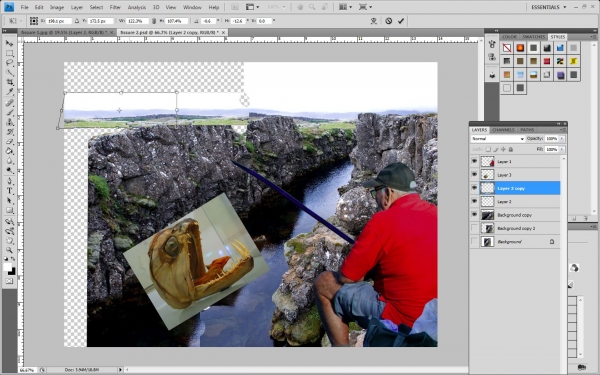Select the Lasso tool
The height and width of the screenshot is (375, 600).
(x=9, y=63)
